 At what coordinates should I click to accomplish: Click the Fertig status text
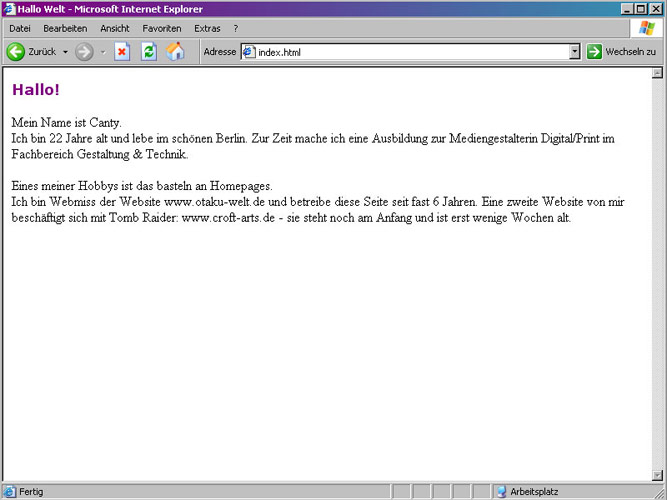[x=31, y=492]
